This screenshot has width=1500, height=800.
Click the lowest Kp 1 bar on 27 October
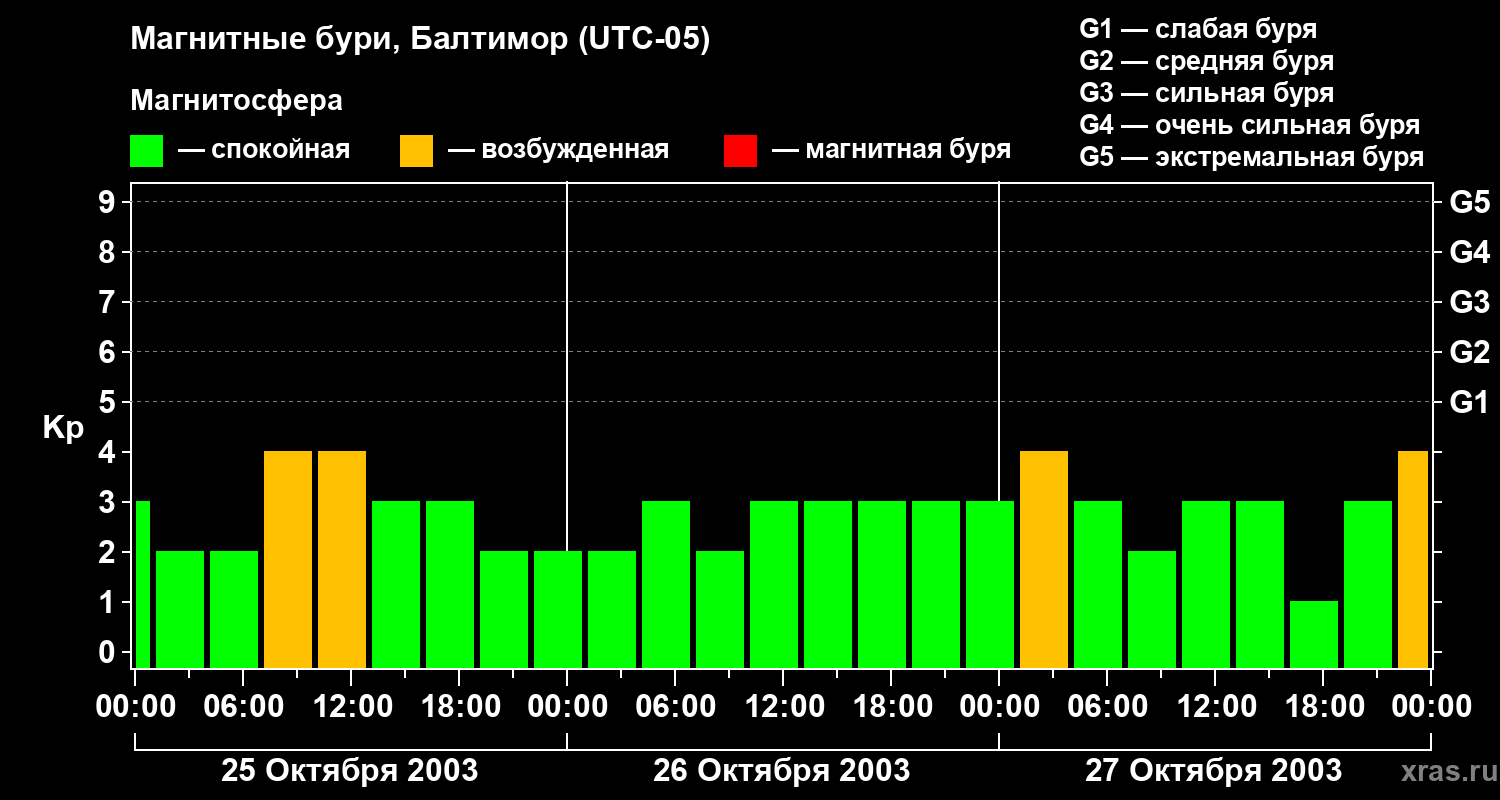[x=1314, y=634]
